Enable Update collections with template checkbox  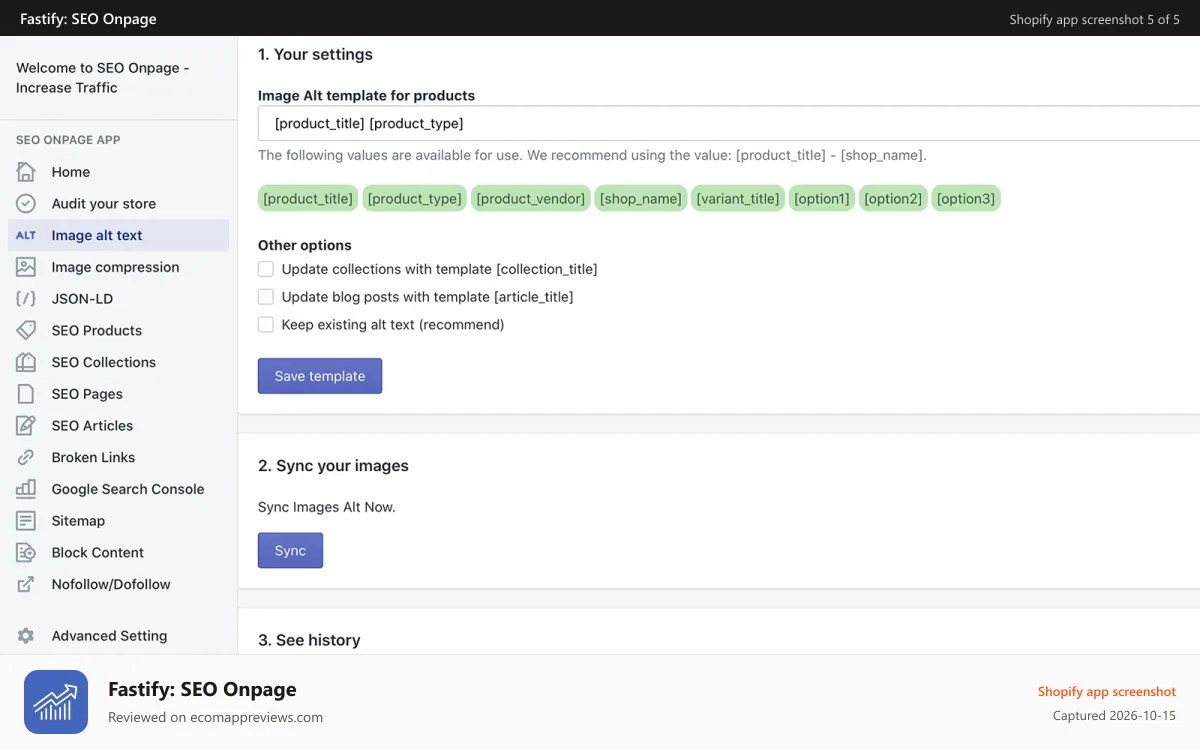click(x=266, y=269)
